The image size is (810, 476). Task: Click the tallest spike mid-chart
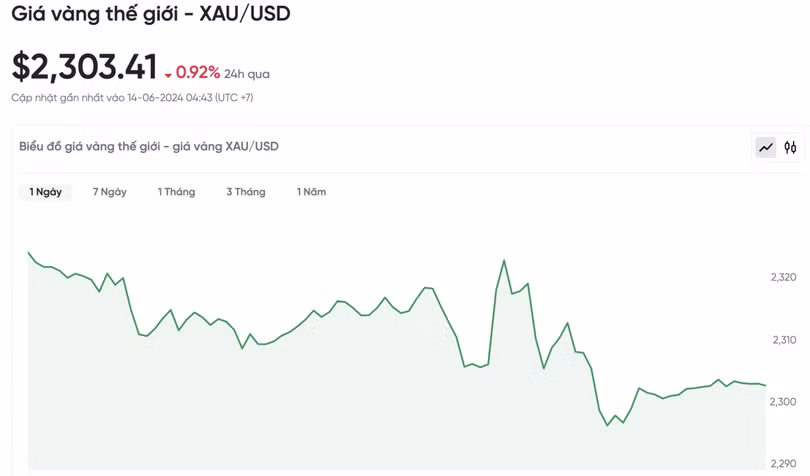[x=503, y=261]
